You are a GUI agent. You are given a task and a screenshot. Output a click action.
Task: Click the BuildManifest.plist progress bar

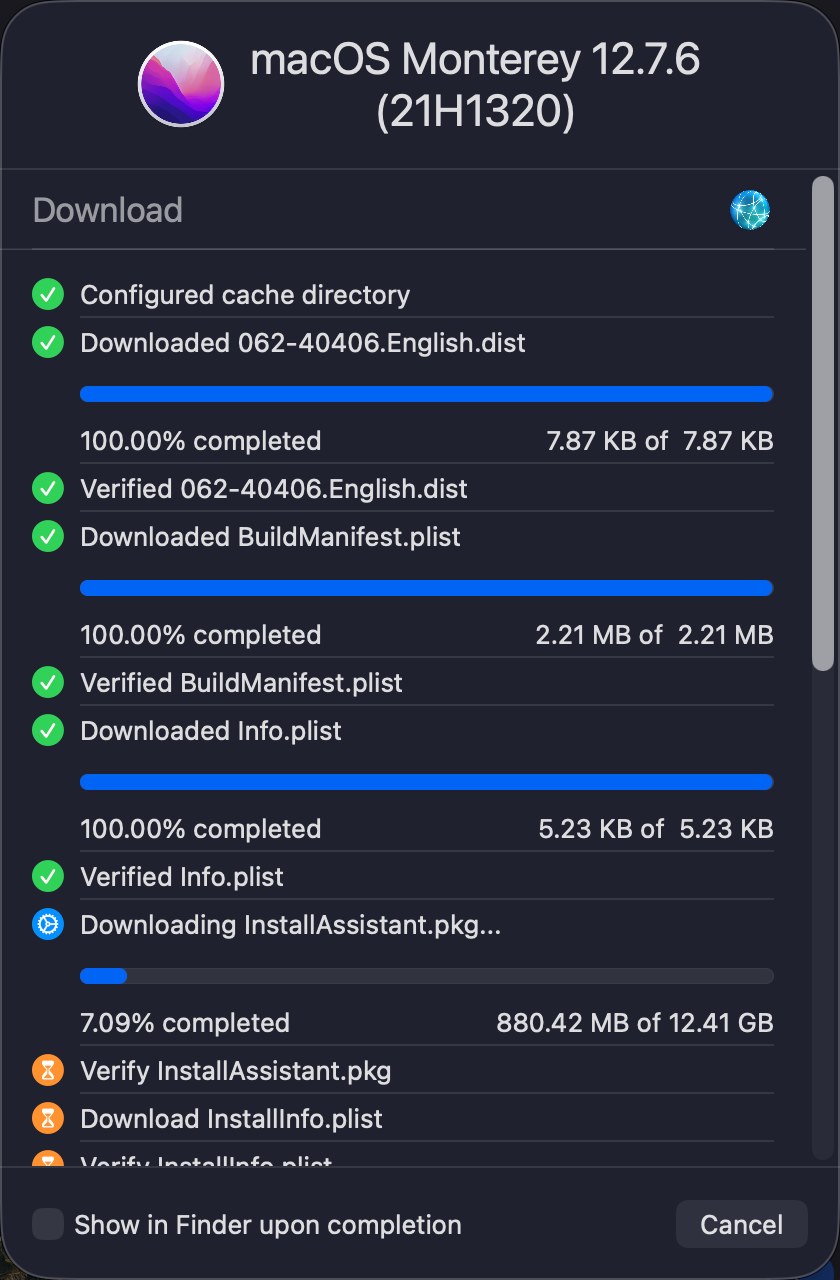426,588
